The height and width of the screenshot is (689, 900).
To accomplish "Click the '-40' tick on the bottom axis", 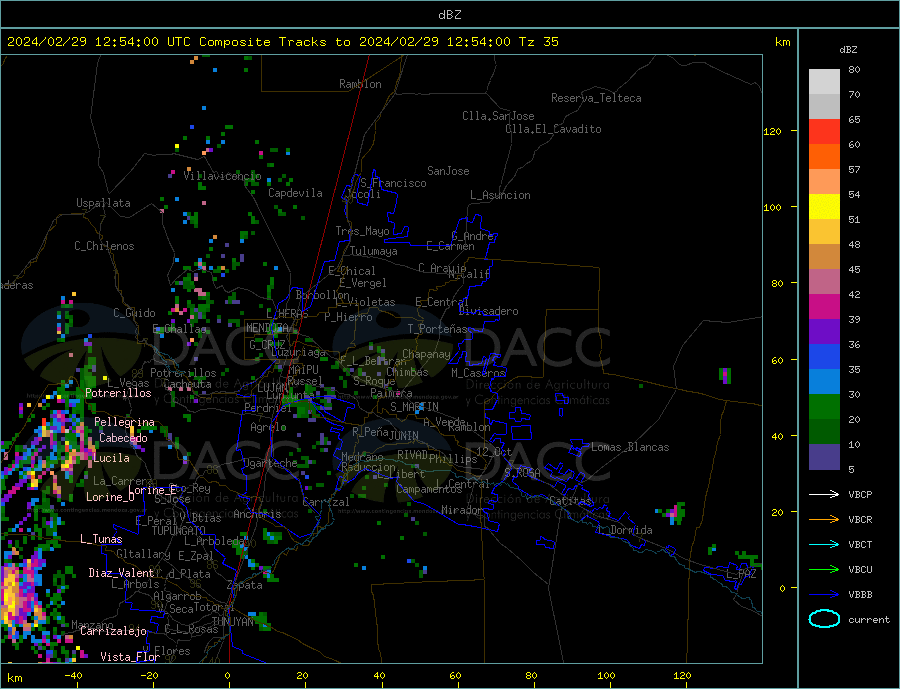I will 73,676.
